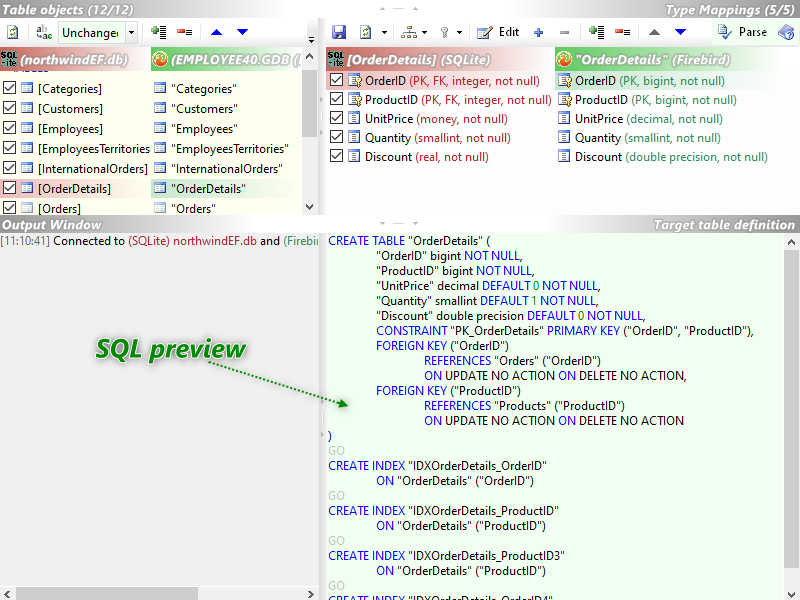
Task: Click SQLite icon beside [OrderDetails] header
Action: [x=336, y=60]
